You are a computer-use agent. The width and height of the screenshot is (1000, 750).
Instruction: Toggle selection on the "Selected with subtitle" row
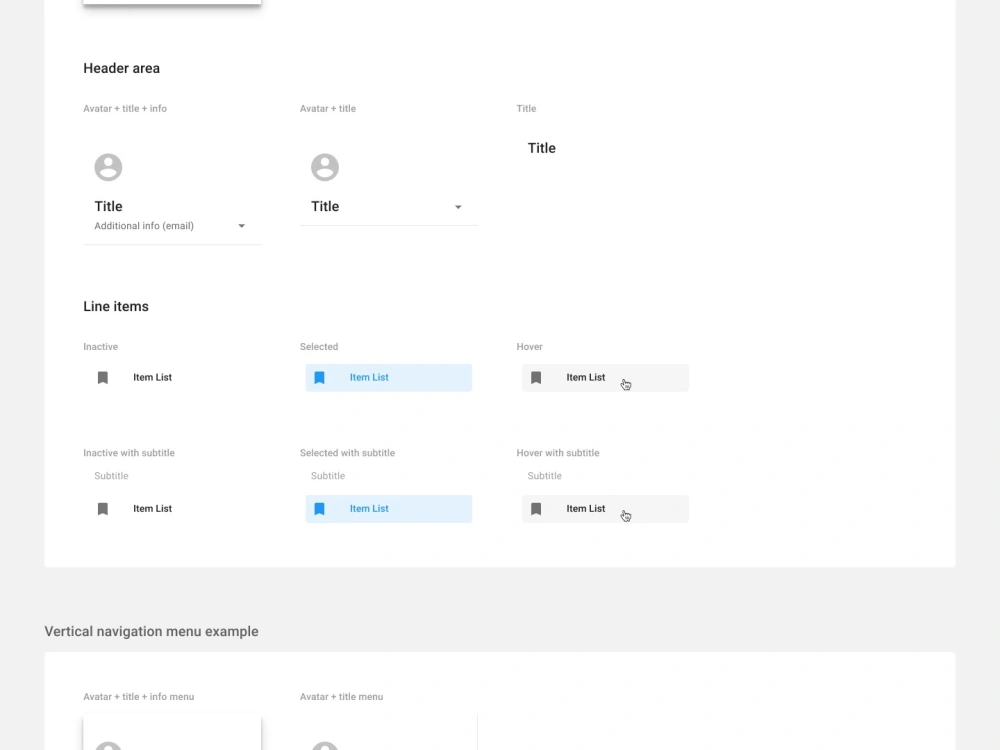[x=388, y=508]
